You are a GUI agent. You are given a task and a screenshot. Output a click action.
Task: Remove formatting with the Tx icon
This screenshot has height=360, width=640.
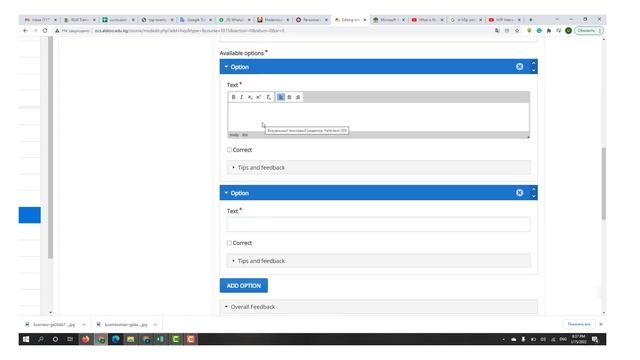click(x=268, y=97)
